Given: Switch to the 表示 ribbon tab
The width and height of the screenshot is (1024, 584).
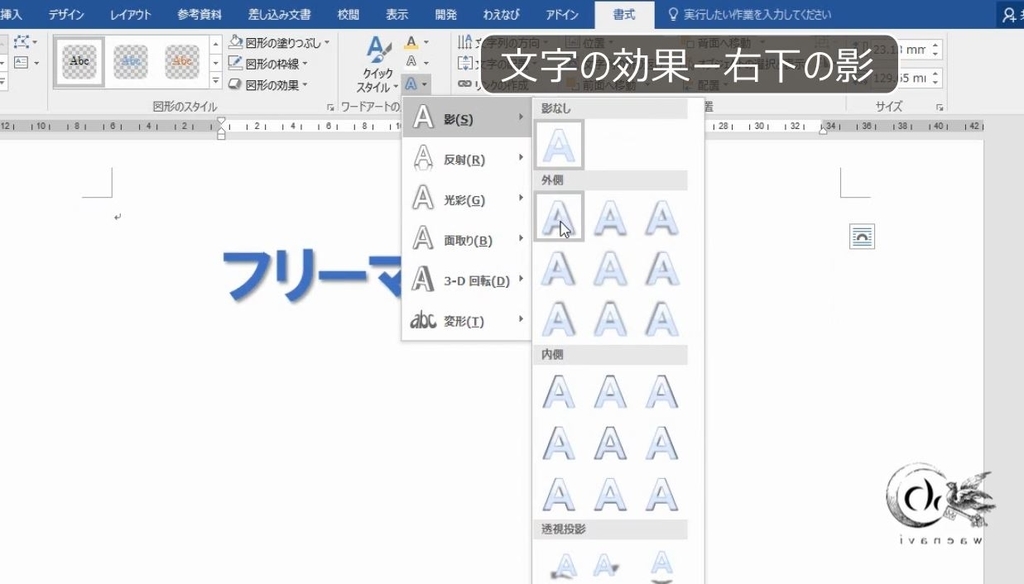Looking at the screenshot, I should pos(396,14).
